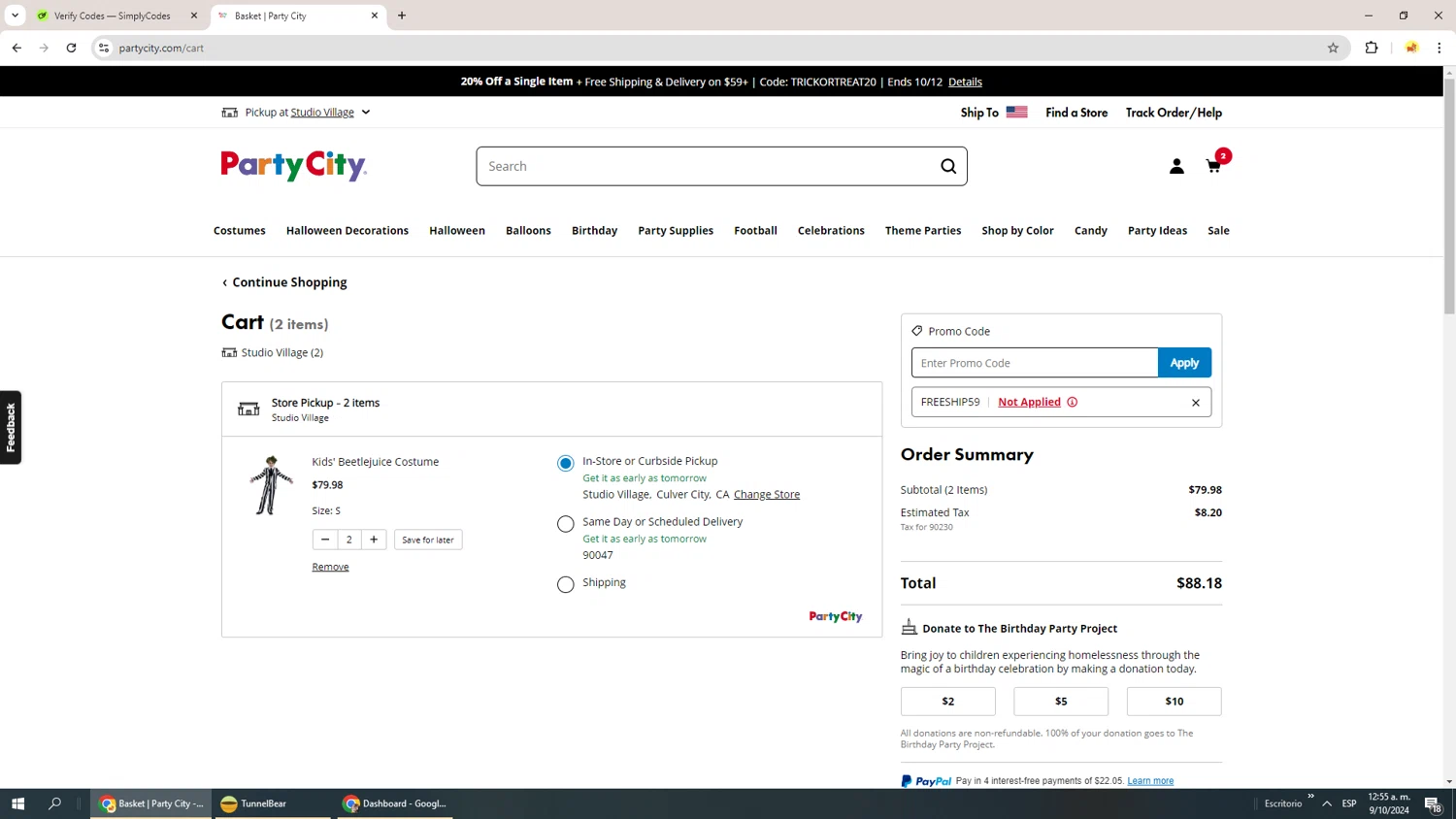Open the Birthday menu
The image size is (1456, 819).
[x=594, y=231]
